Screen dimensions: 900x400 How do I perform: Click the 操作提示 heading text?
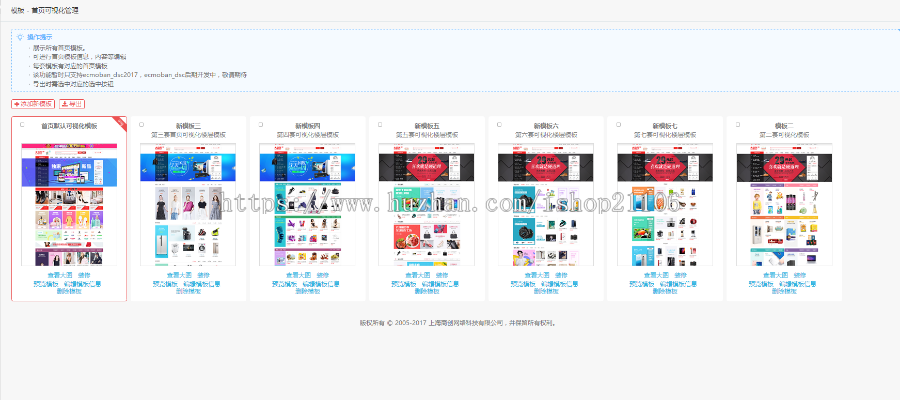coord(40,37)
